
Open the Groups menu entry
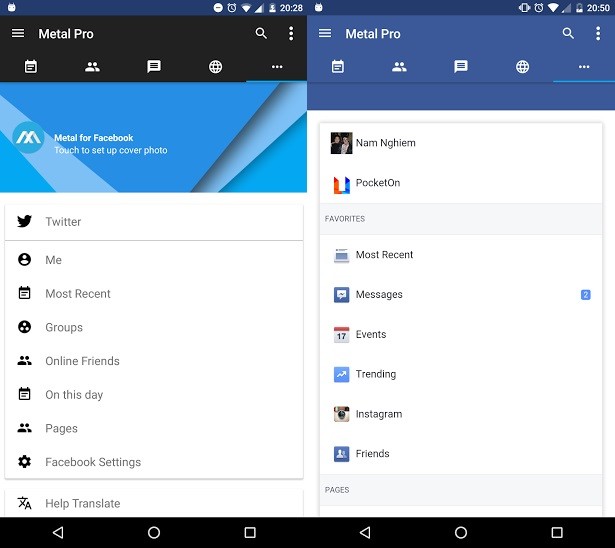click(x=154, y=327)
